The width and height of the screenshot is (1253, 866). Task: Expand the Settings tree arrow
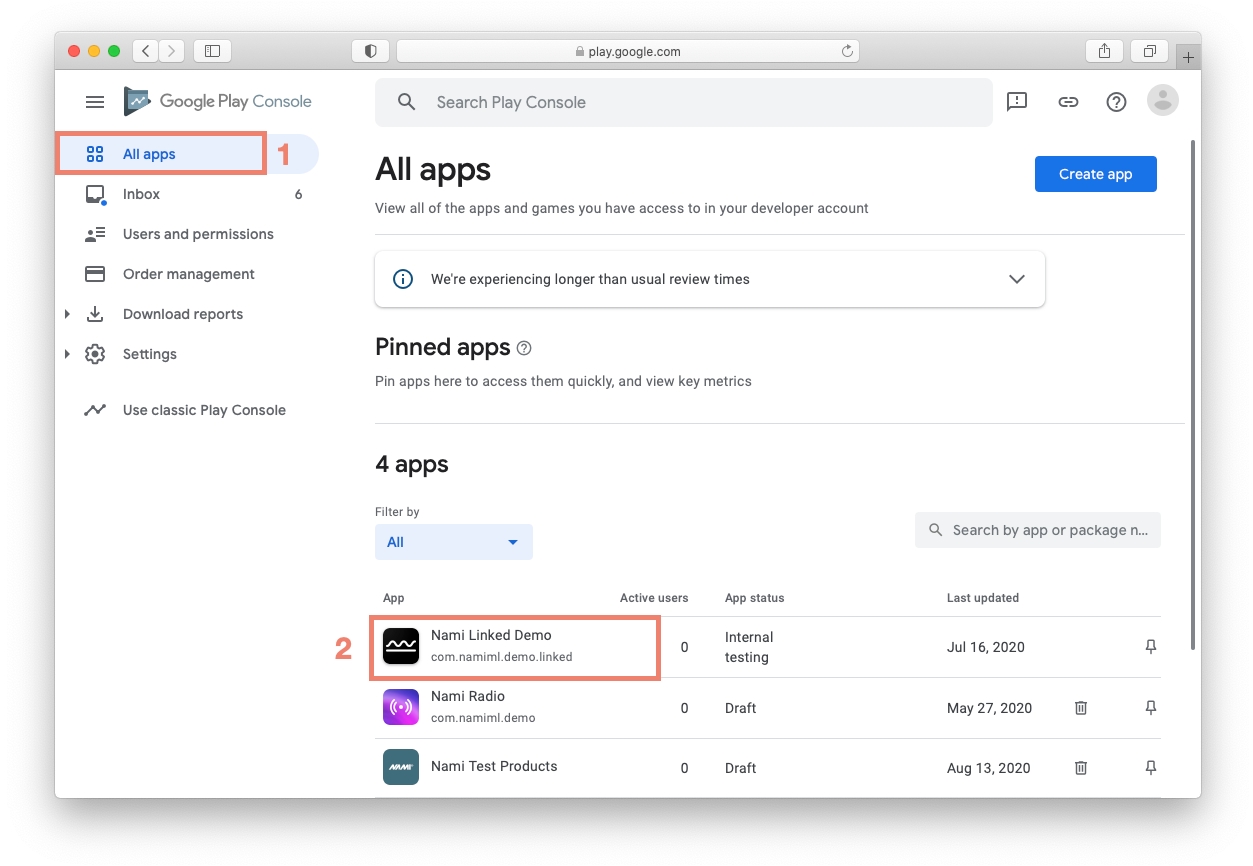(x=67, y=354)
